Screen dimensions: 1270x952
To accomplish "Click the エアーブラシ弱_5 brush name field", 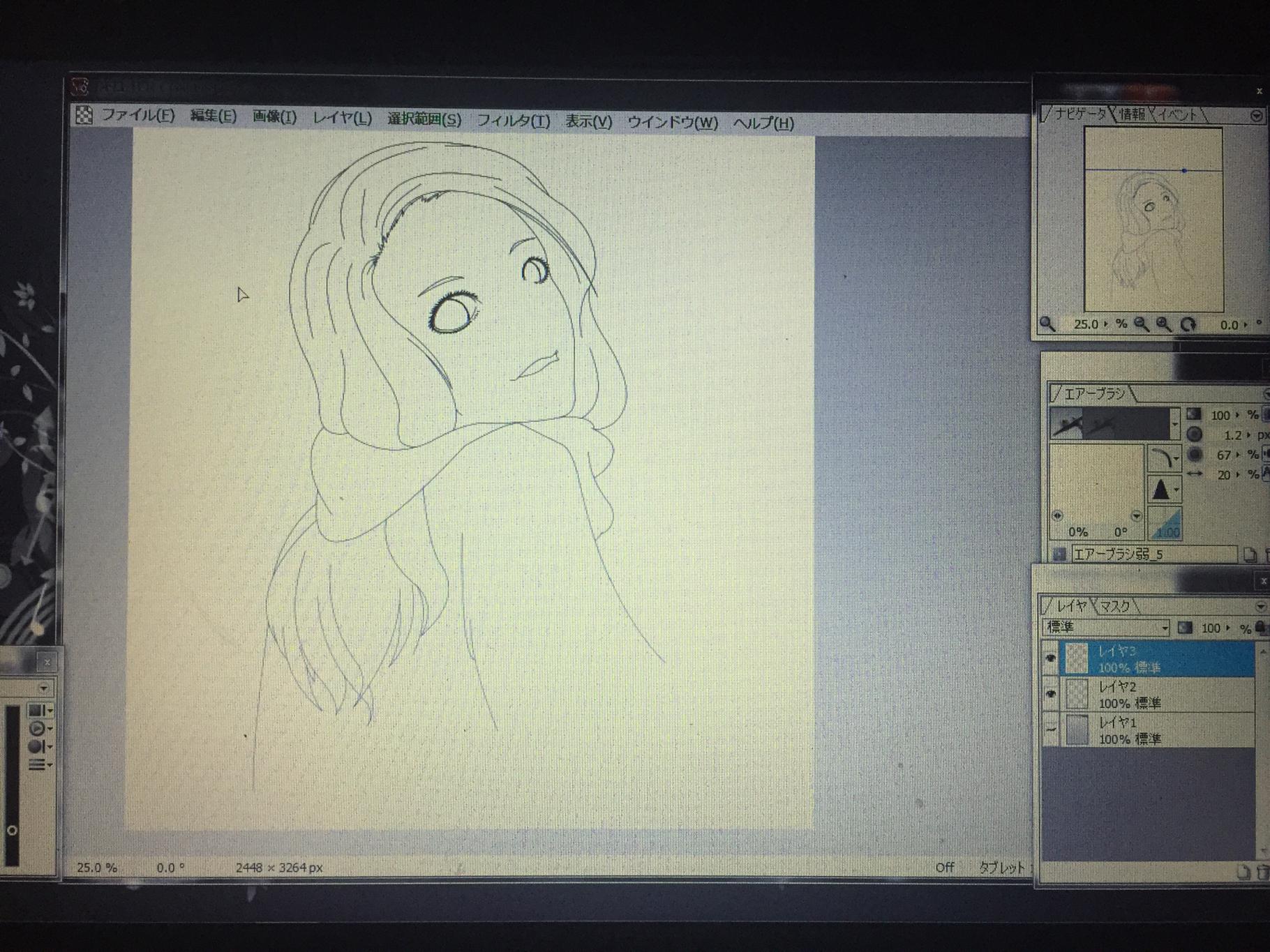I will click(1153, 554).
